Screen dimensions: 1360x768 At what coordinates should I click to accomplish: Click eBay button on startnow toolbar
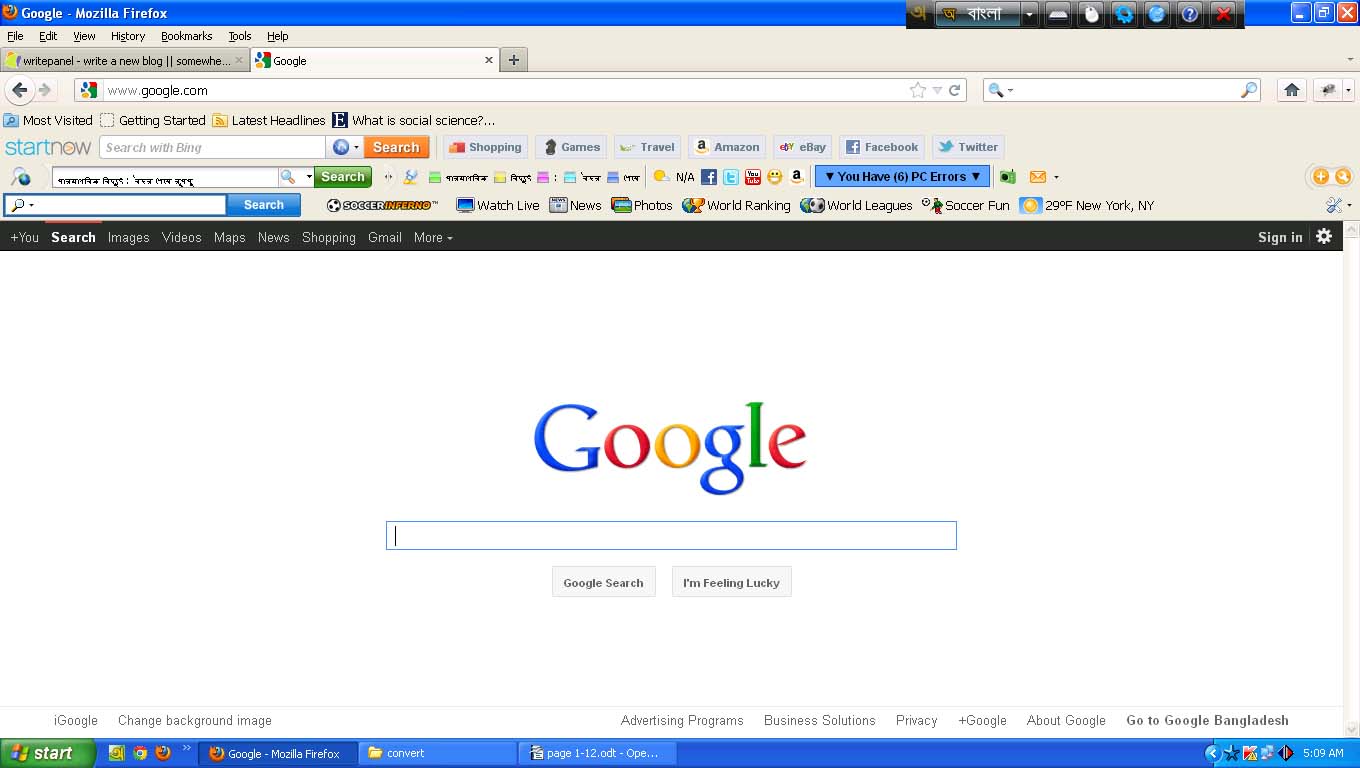pyautogui.click(x=802, y=147)
